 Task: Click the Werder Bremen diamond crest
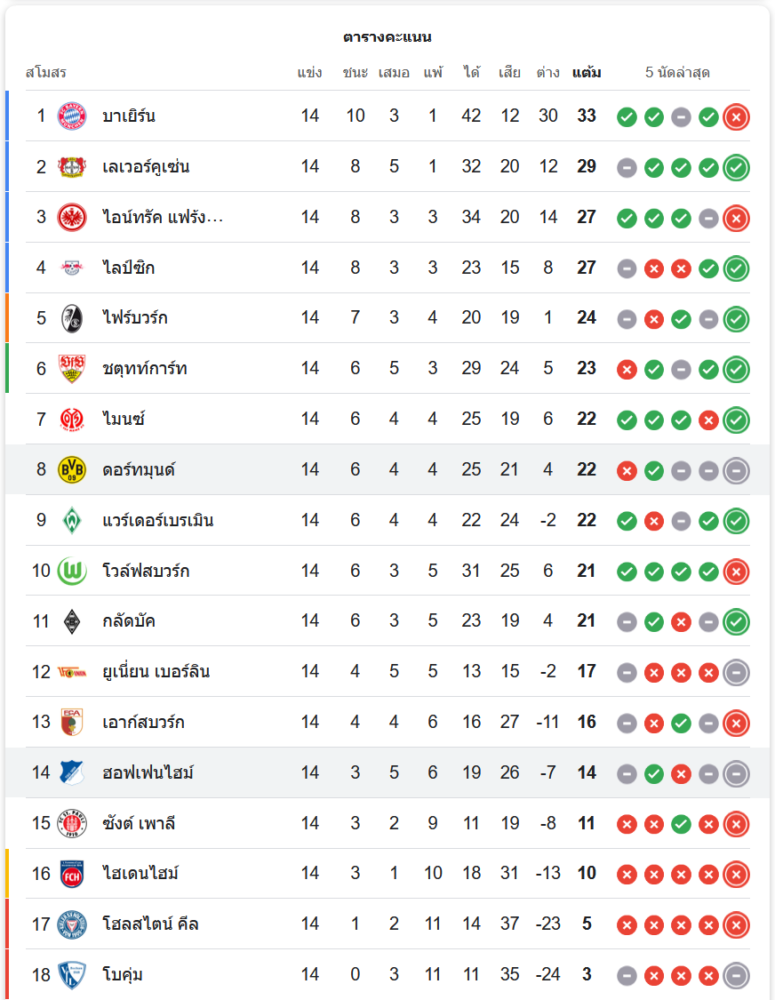72,520
